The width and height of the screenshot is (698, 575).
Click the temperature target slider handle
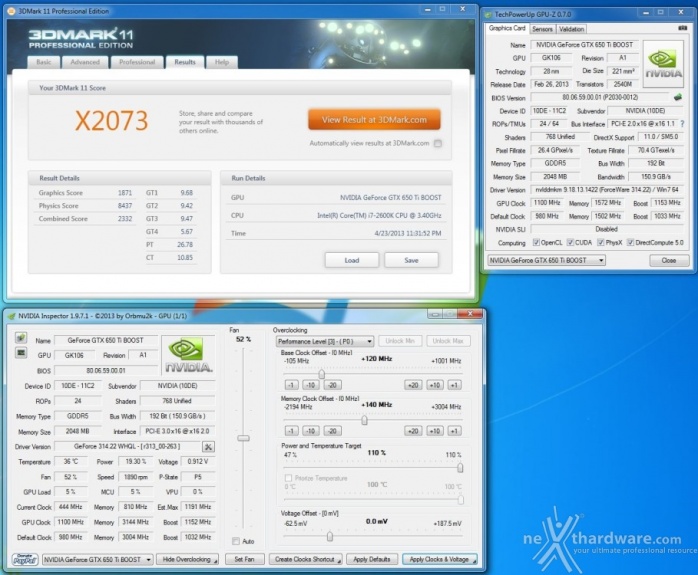tap(460, 500)
